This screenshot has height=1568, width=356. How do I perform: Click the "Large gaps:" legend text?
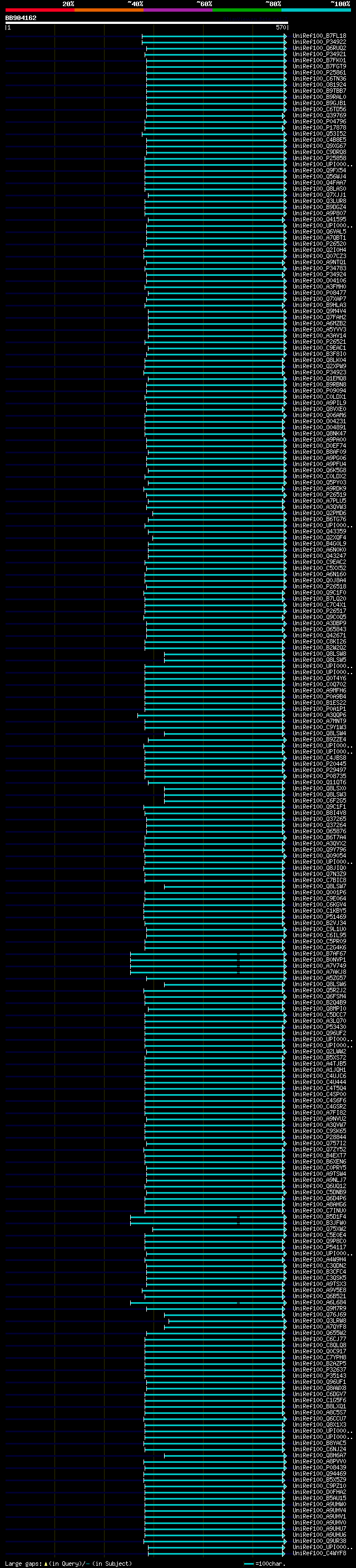[24, 1564]
